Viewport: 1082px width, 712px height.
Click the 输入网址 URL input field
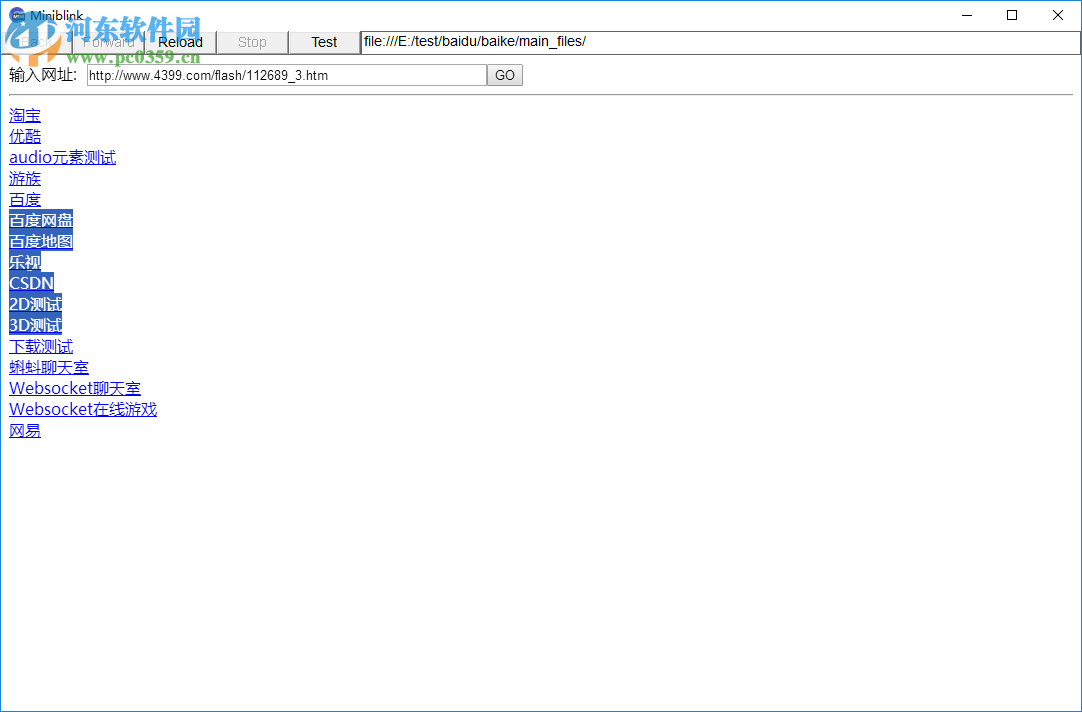(287, 75)
